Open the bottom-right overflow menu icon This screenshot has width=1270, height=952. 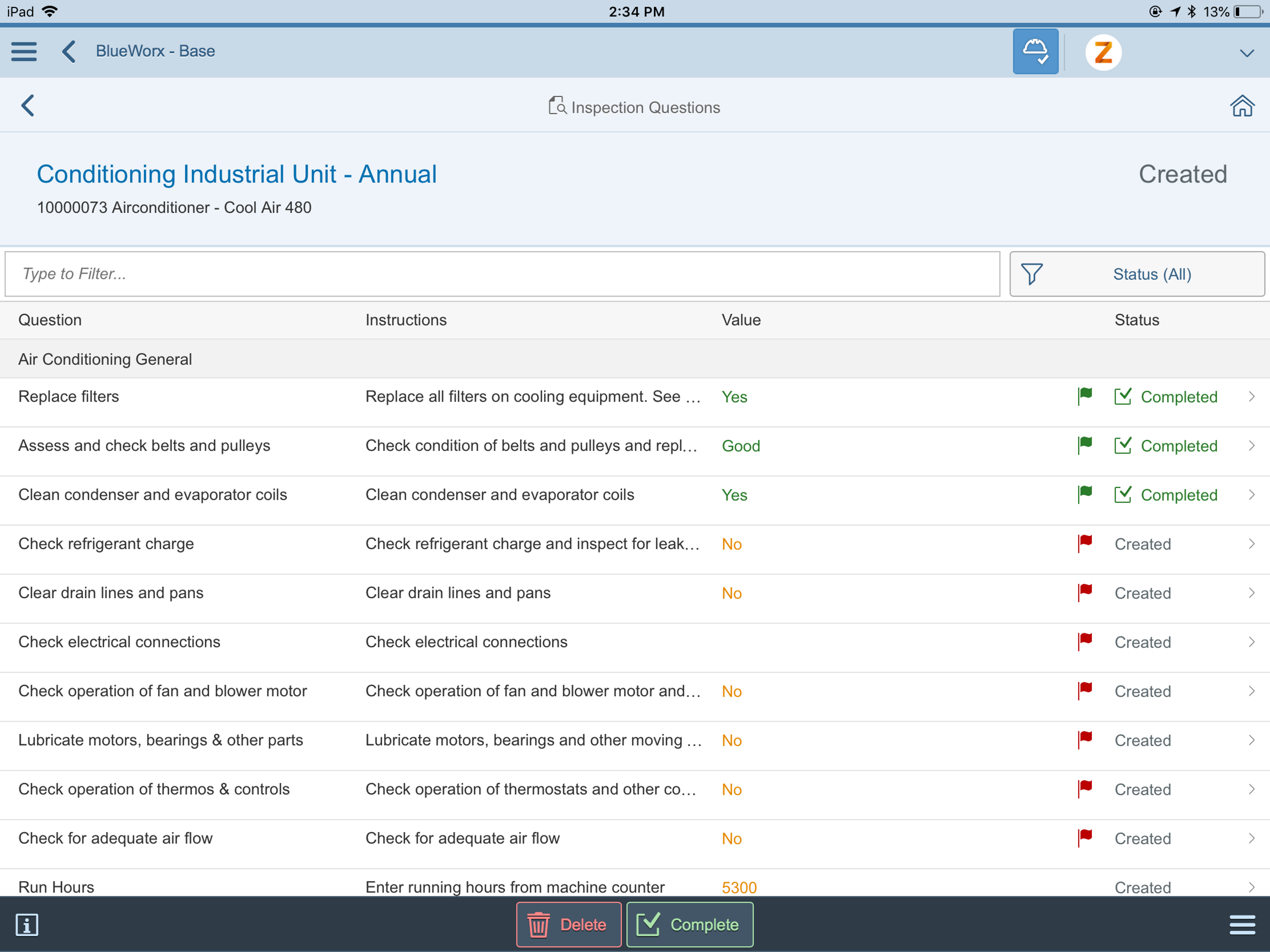point(1242,925)
